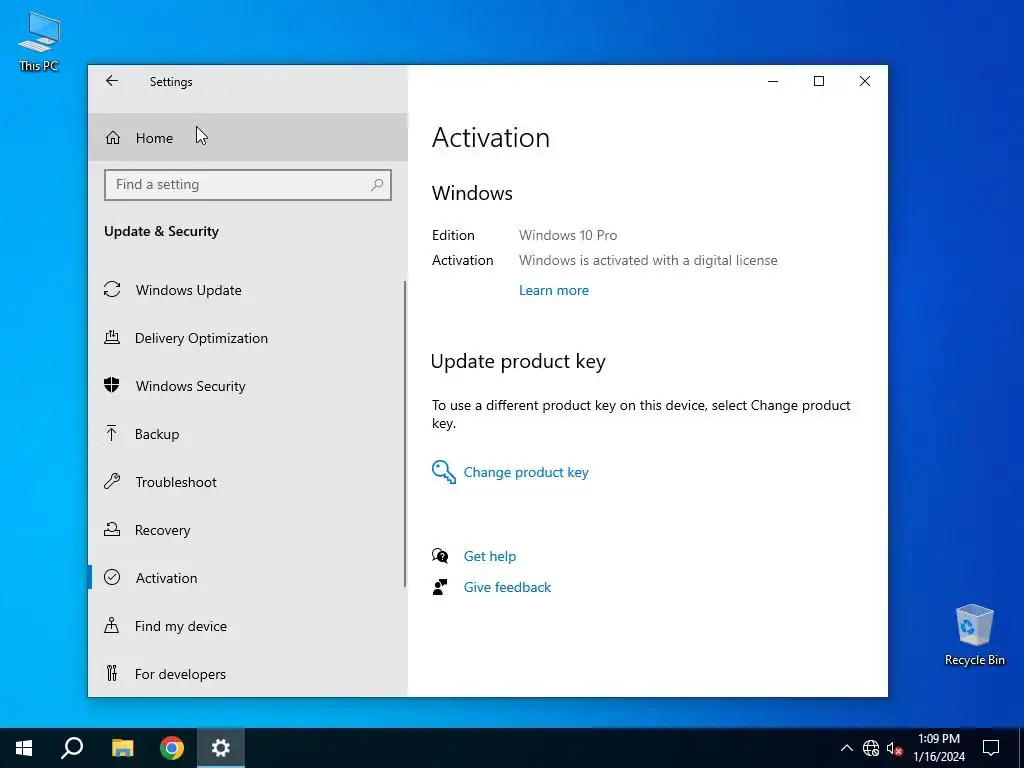Select the This PC desktop icon
The width and height of the screenshot is (1024, 768).
(39, 41)
